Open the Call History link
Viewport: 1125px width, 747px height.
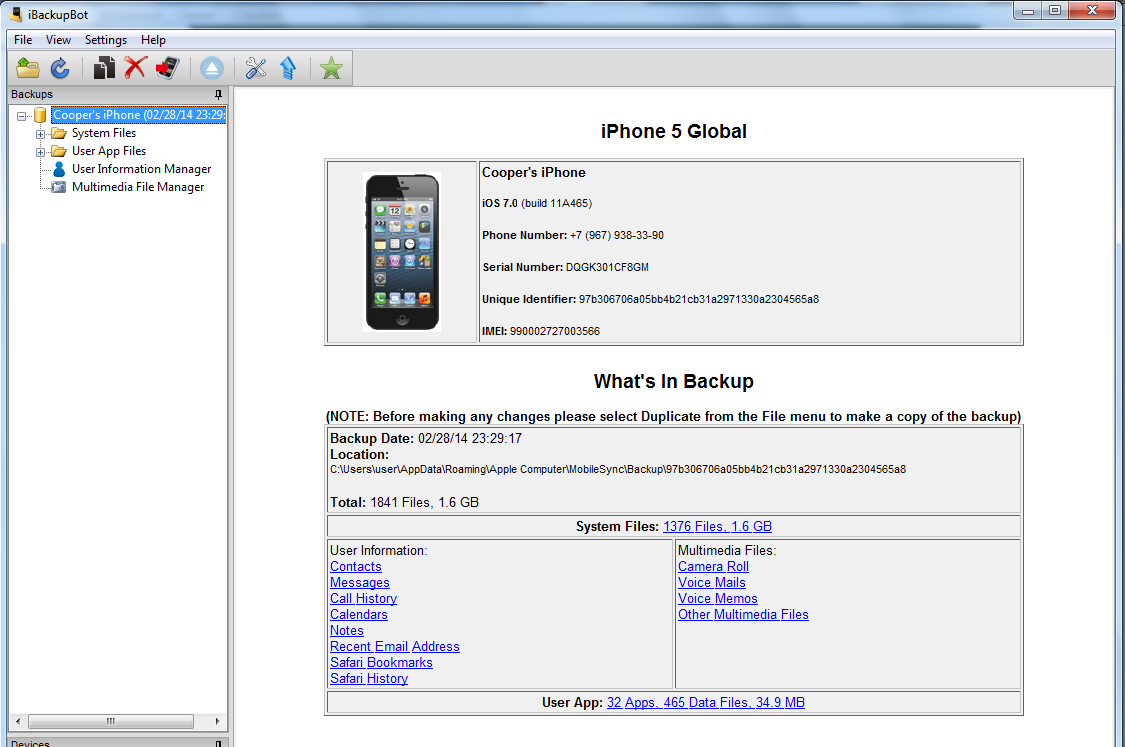point(363,598)
